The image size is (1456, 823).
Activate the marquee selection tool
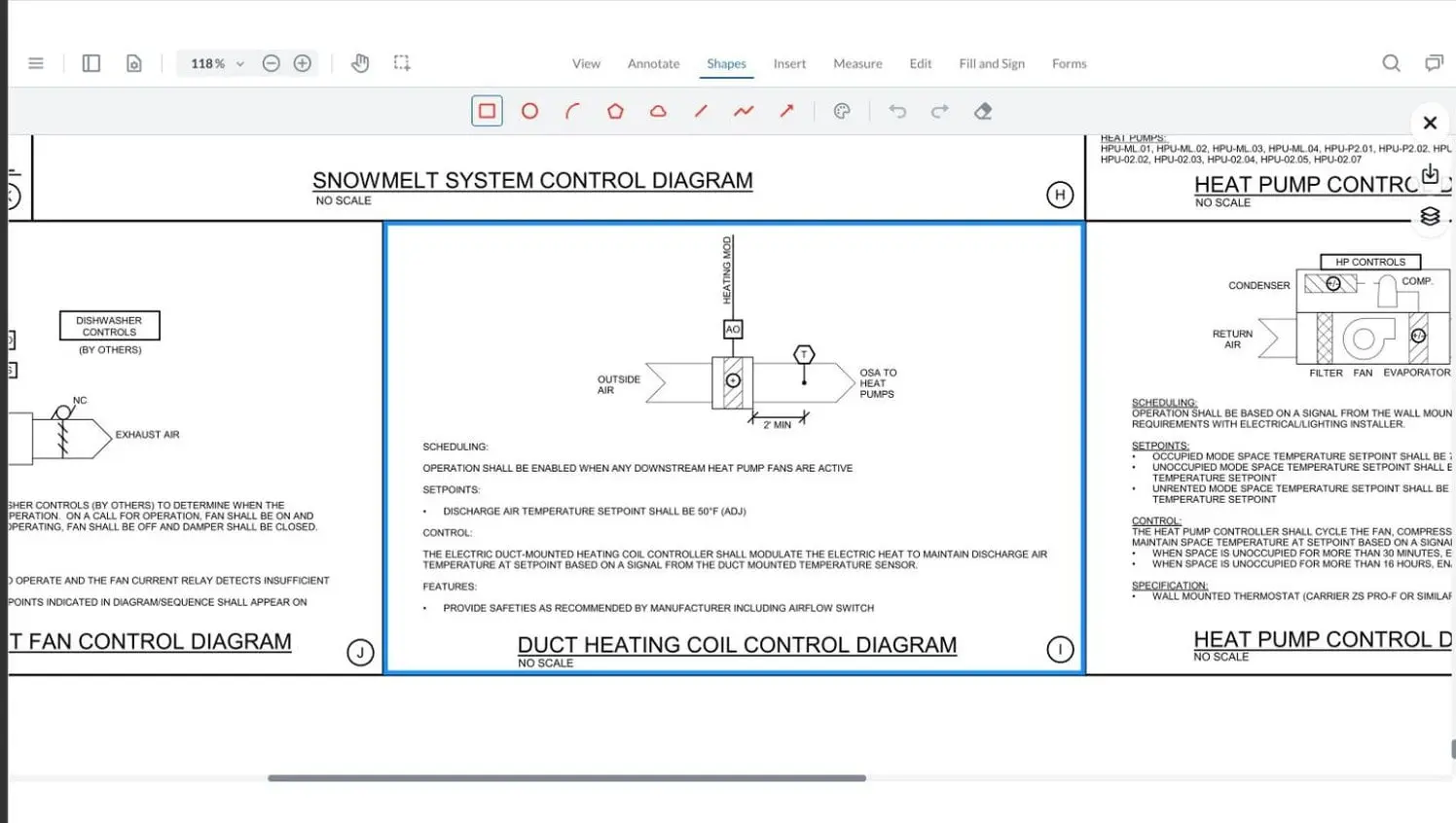(x=402, y=63)
